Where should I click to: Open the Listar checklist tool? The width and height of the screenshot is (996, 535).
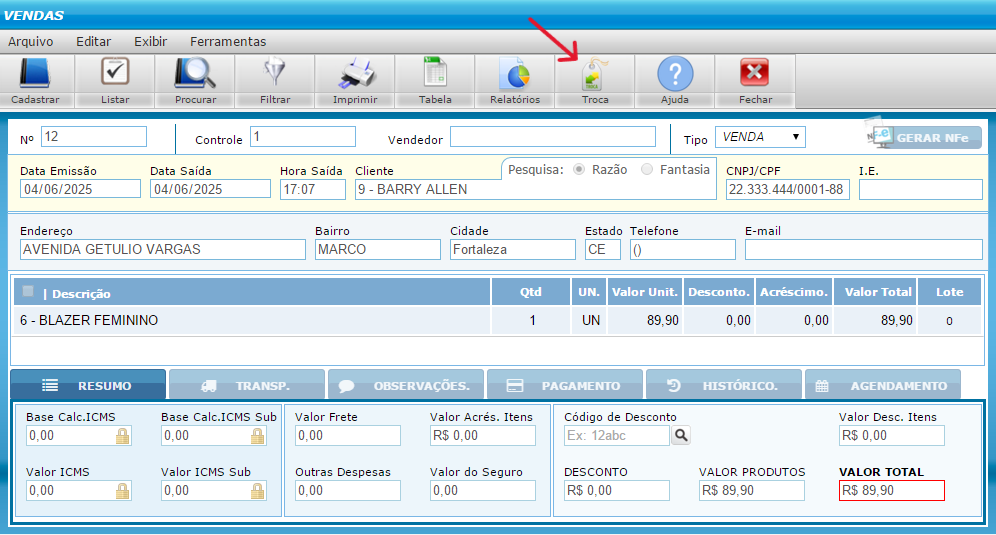click(115, 75)
